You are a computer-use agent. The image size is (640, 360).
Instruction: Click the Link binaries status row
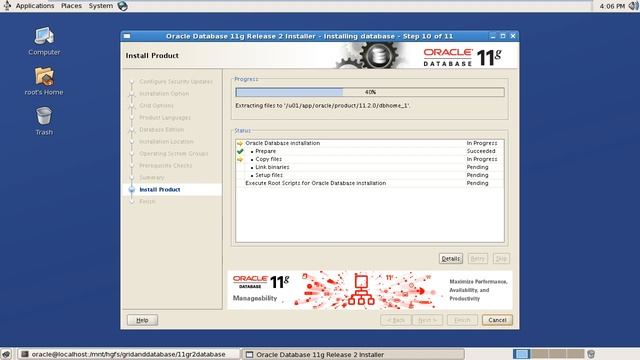pos(370,167)
